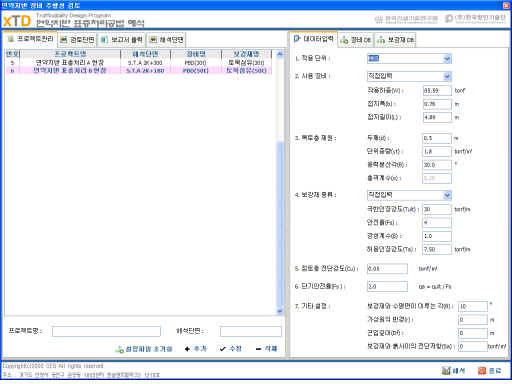Image resolution: width=512 pixels, height=384 pixels.
Task: Click the cell '토목섬유(30t)'
Action: point(246,63)
